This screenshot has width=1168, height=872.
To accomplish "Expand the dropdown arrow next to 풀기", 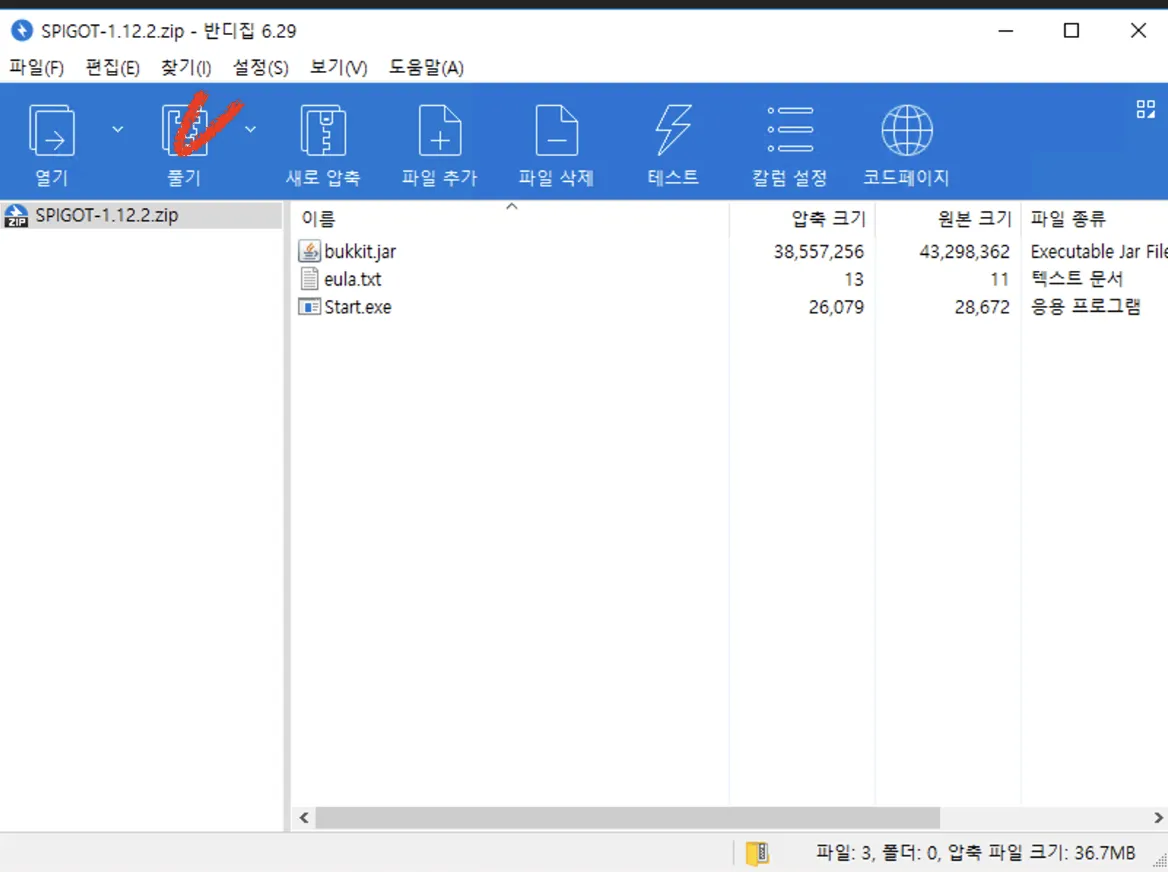I will [x=251, y=130].
